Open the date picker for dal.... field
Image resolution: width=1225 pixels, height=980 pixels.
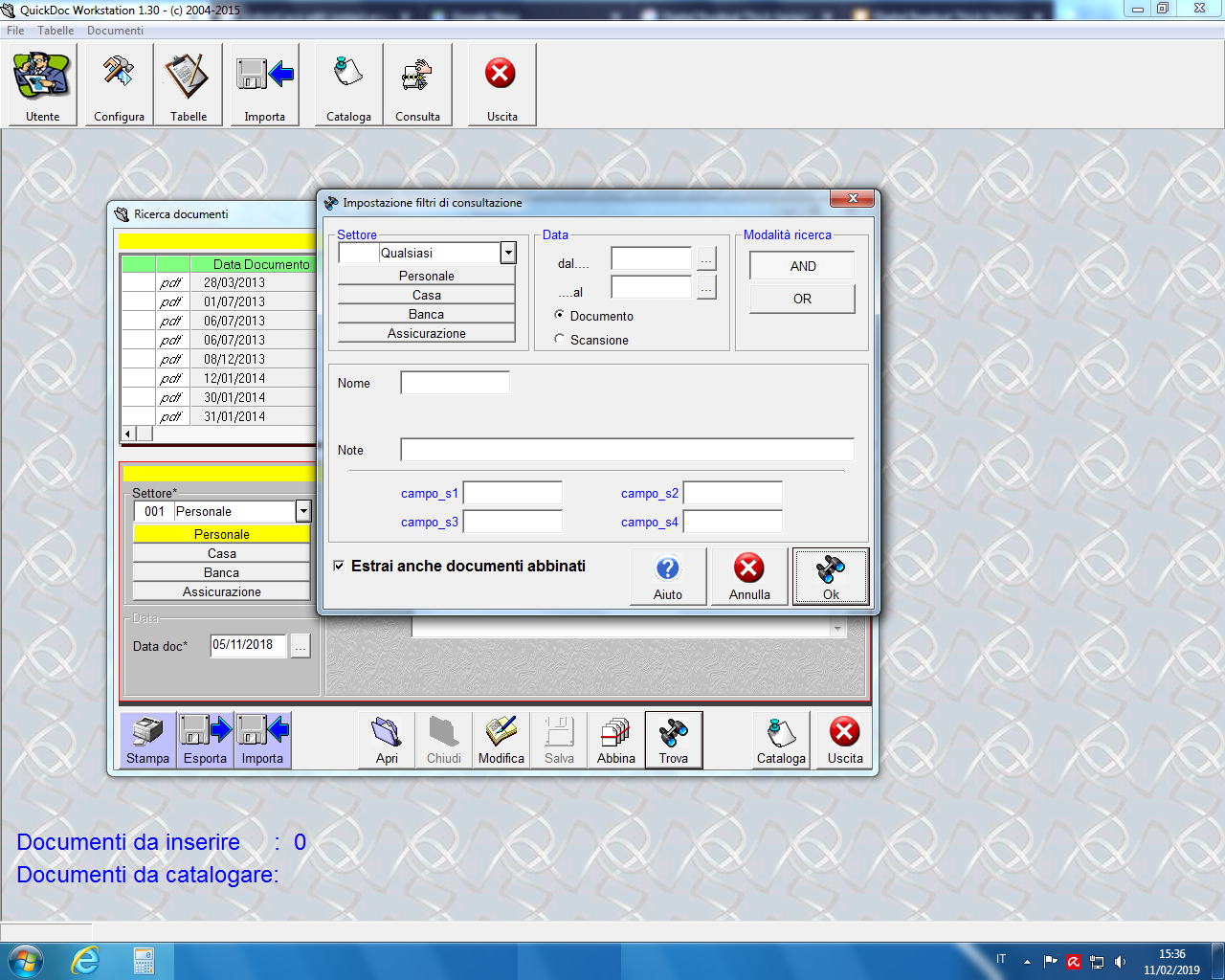pyautogui.click(x=706, y=258)
